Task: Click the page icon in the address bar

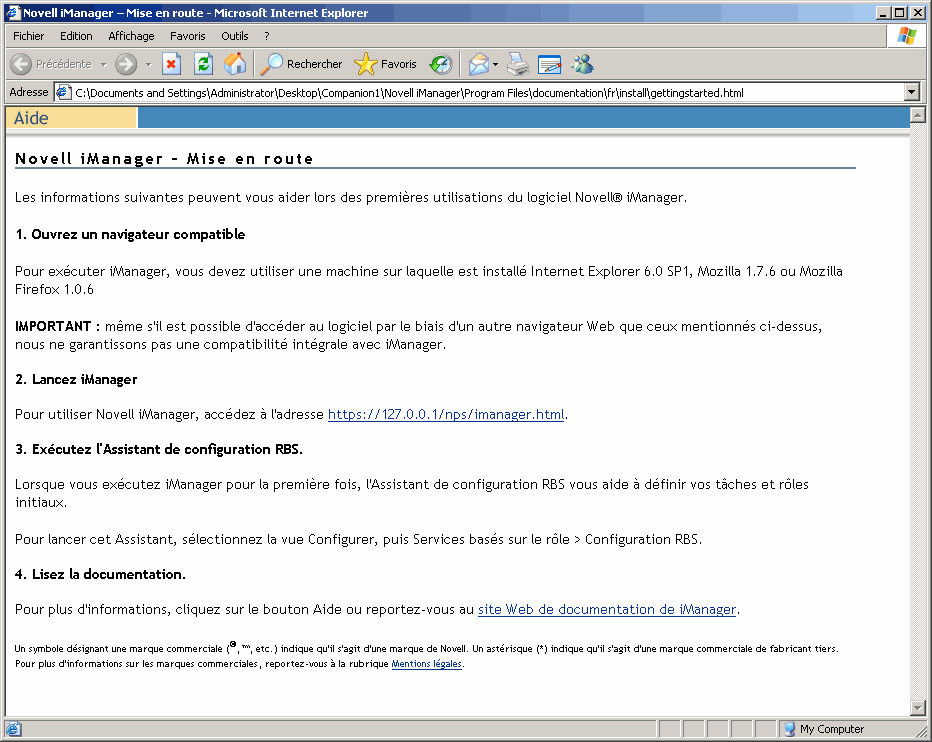Action: 63,91
